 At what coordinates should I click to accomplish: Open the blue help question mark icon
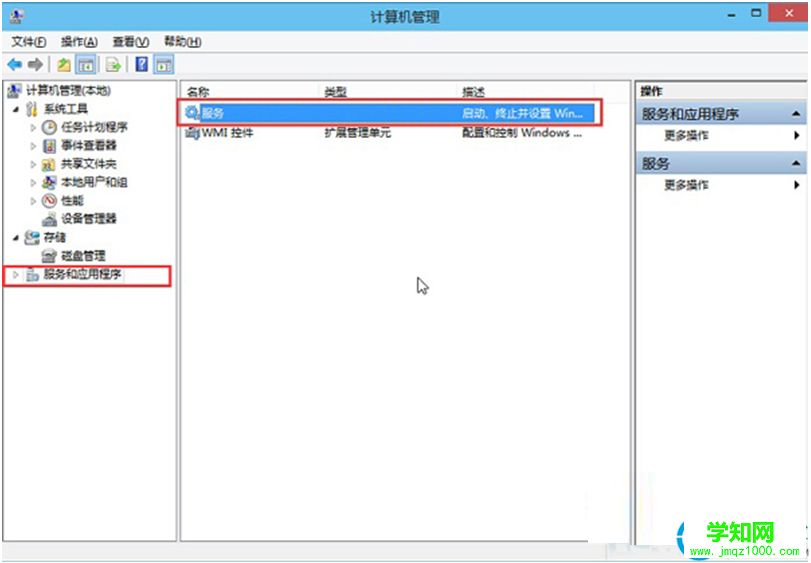[141, 65]
